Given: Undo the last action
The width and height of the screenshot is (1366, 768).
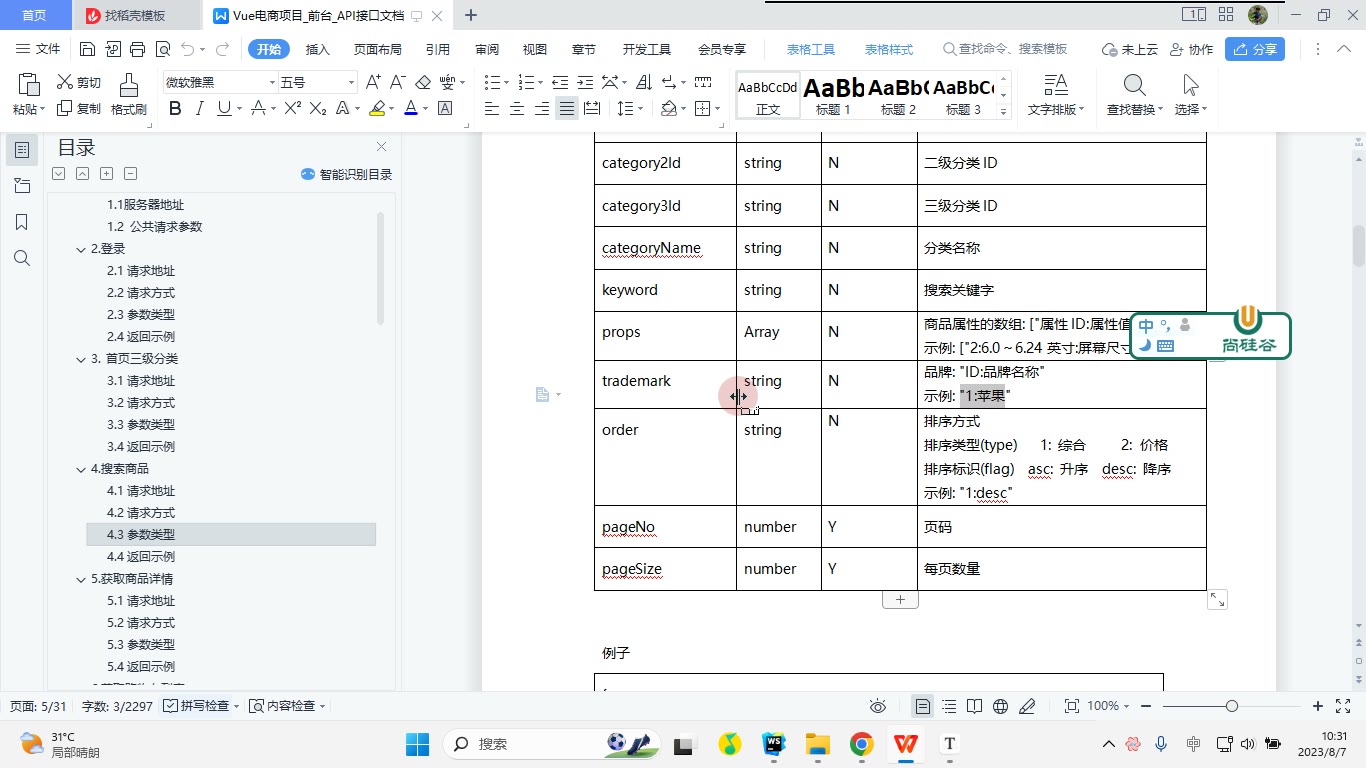Looking at the screenshot, I should coord(186,49).
